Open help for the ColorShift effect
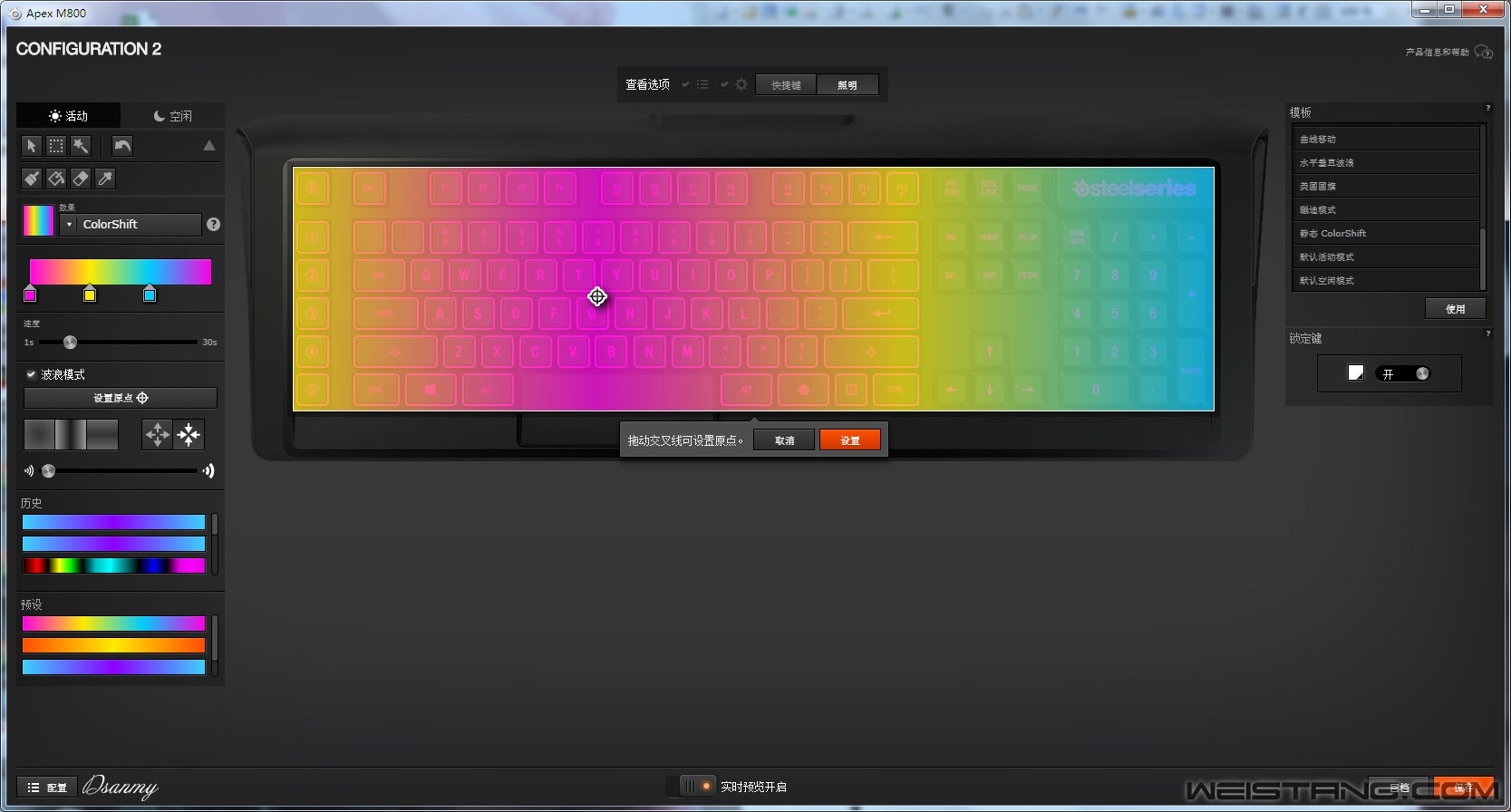1511x812 pixels. pos(214,225)
